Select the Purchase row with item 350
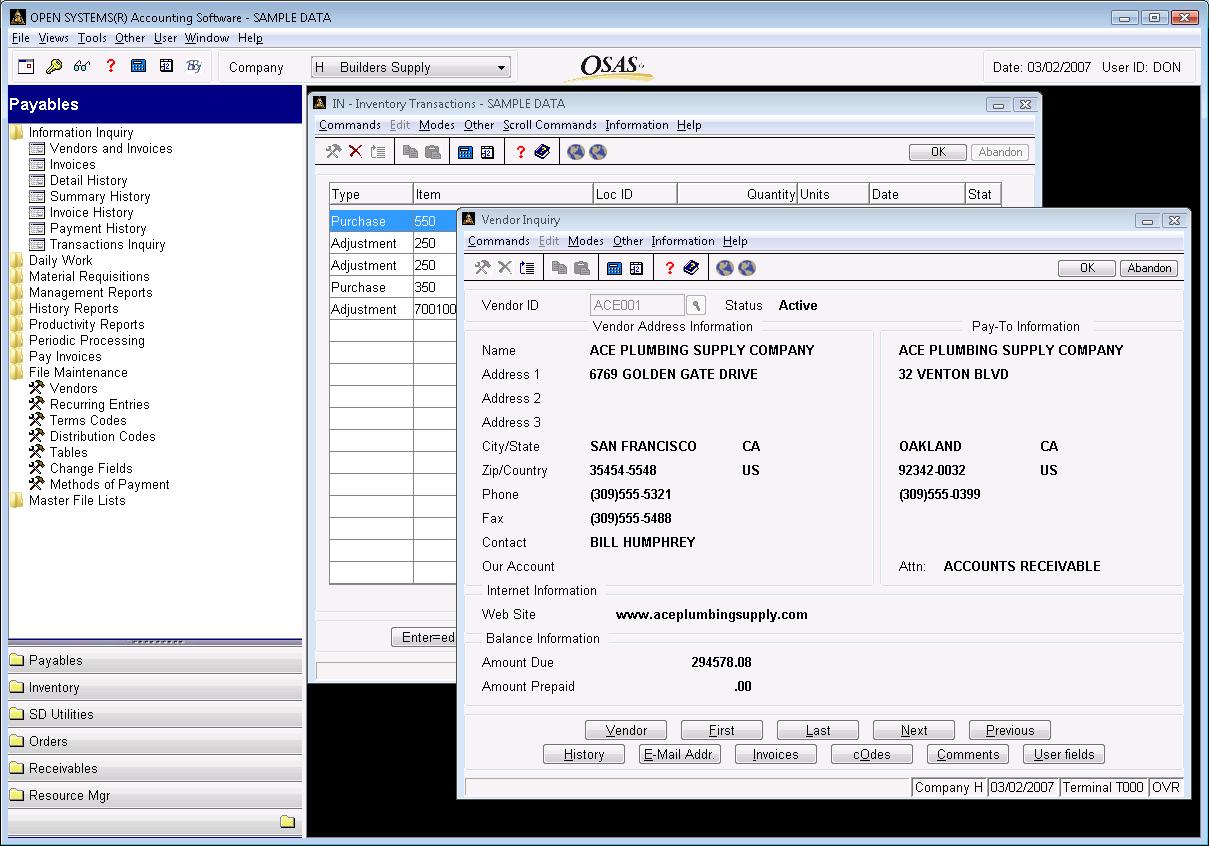The width and height of the screenshot is (1209, 846). (393, 287)
